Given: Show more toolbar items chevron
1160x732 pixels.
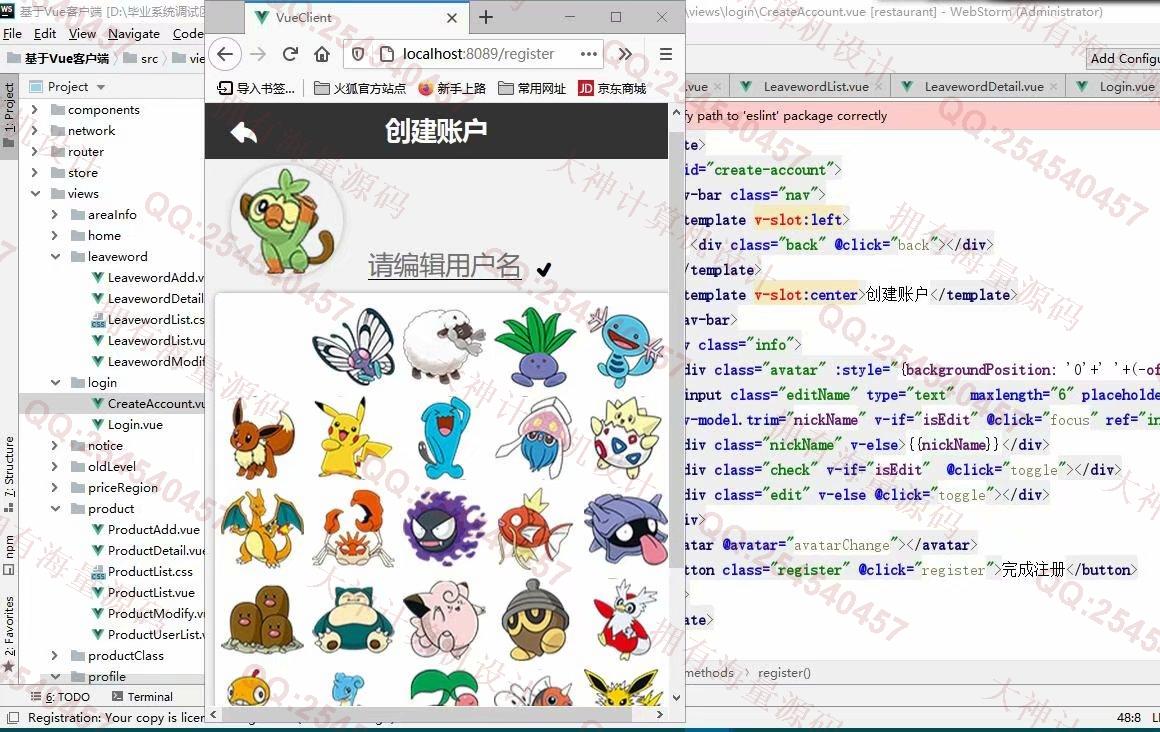Looking at the screenshot, I should (625, 54).
